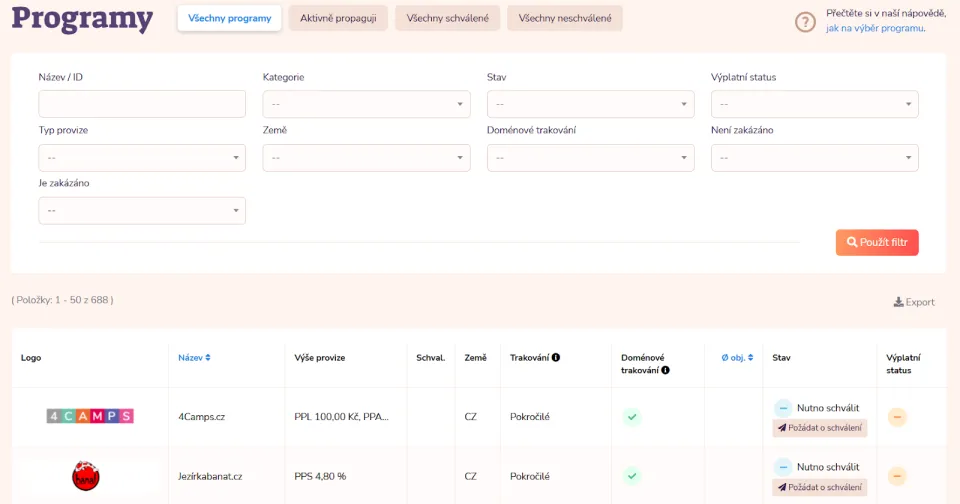Screen dimensions: 960x504
Task: Click the CZ country cell for 4Camps.cz
Action: point(470,417)
